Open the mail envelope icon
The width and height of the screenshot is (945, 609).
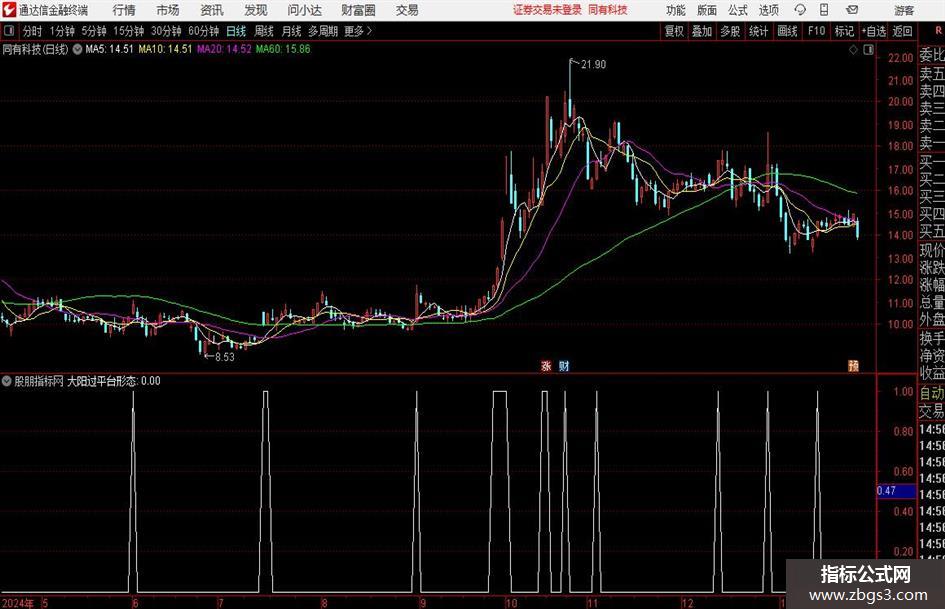tap(852, 10)
